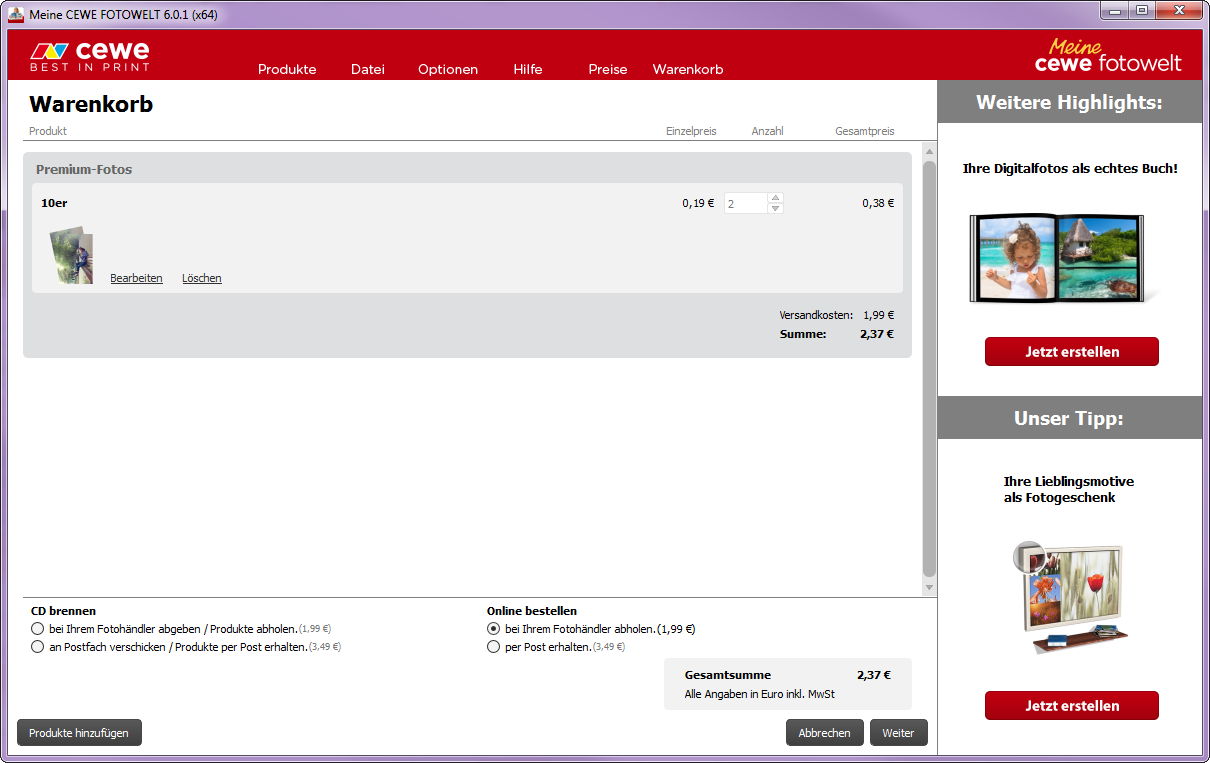
Task: Open the Optionen menu
Action: point(448,69)
